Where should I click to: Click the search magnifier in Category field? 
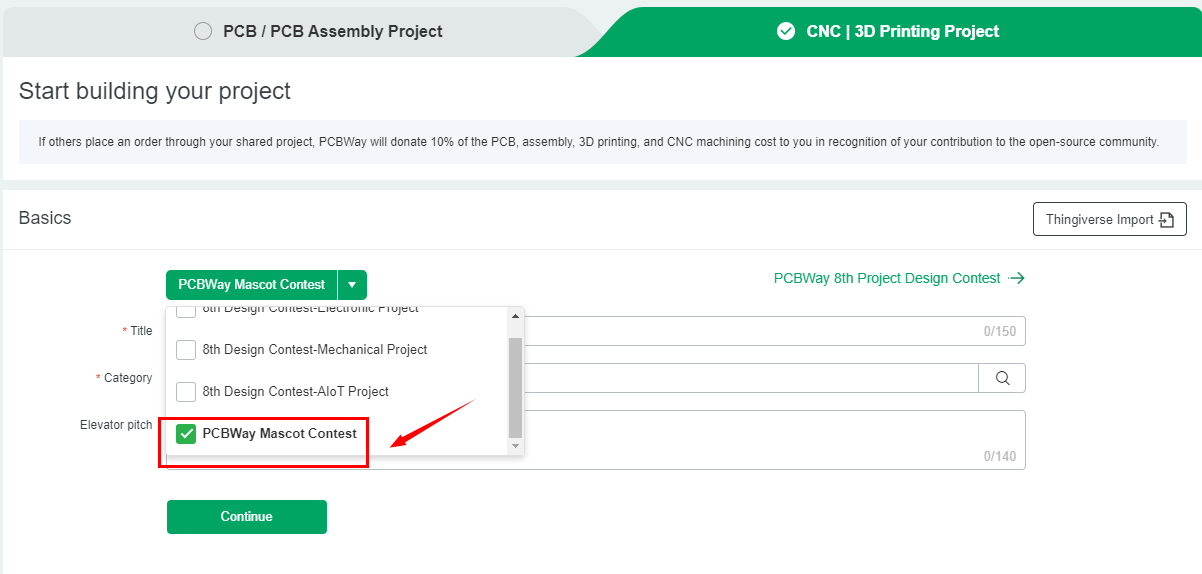click(x=1002, y=378)
